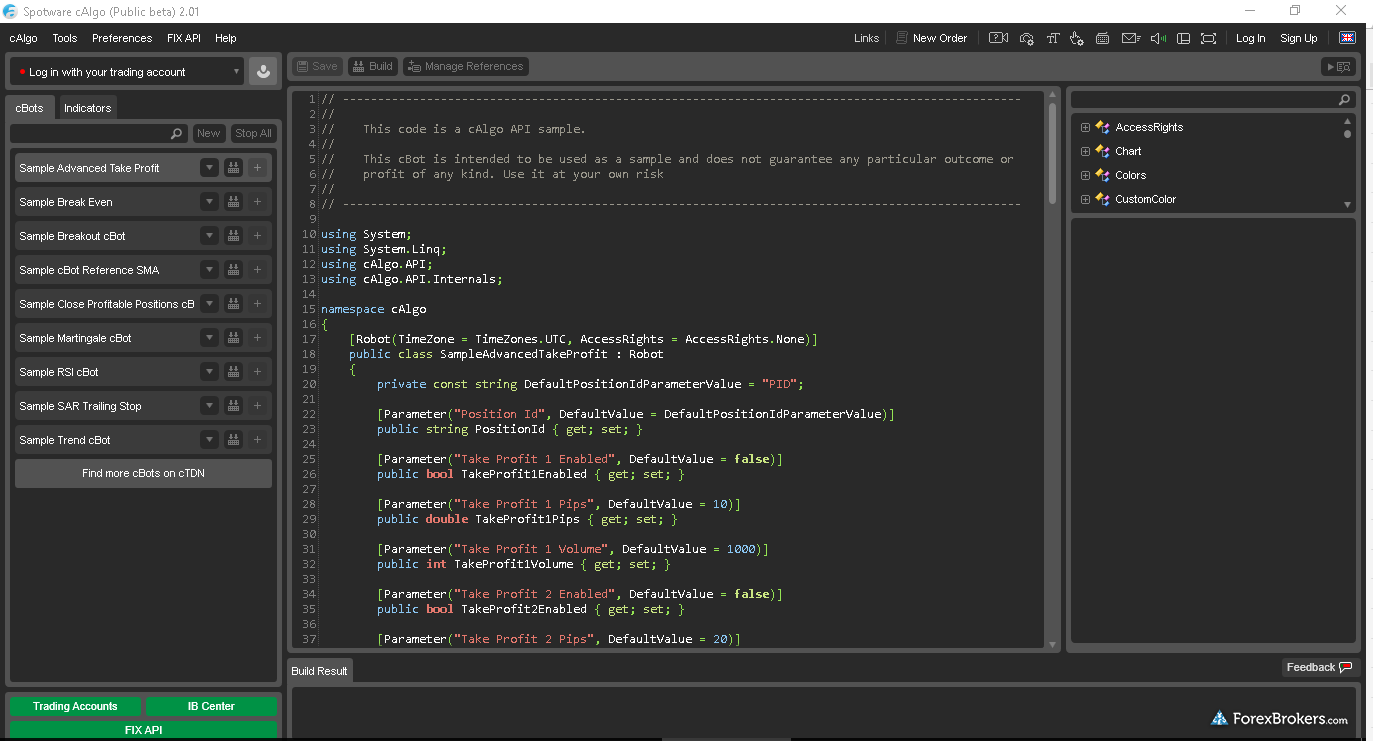The height and width of the screenshot is (741, 1373).
Task: Open the video help guide icon
Action: (998, 38)
